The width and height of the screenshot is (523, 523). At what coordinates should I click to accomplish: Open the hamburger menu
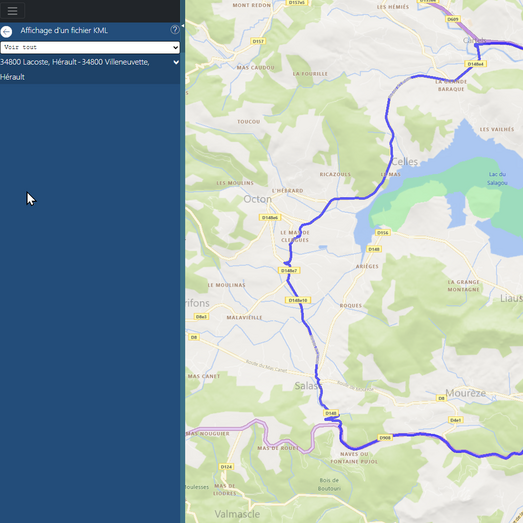pos(12,11)
